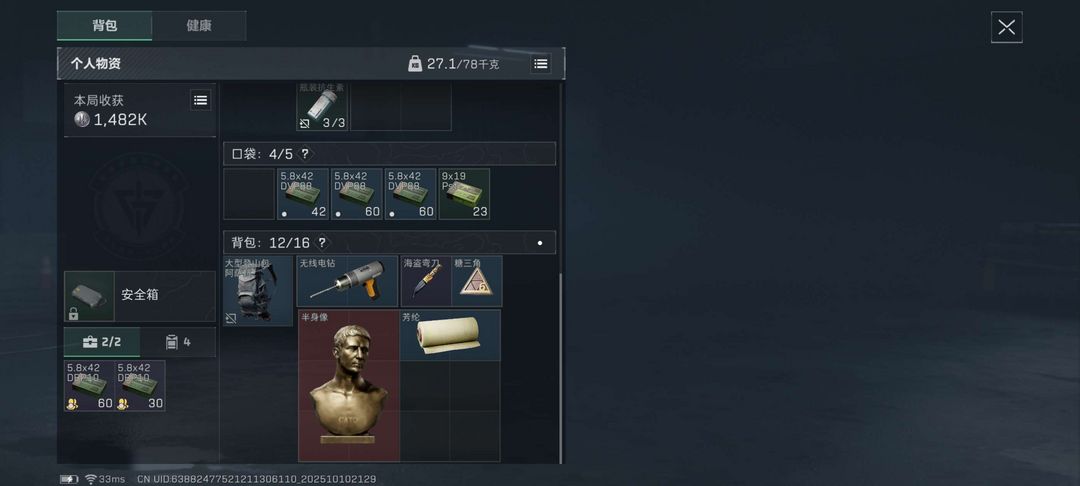Viewport: 1080px width, 486px height.
Task: Click the dot toggle on backpack header
Action: pos(540,243)
